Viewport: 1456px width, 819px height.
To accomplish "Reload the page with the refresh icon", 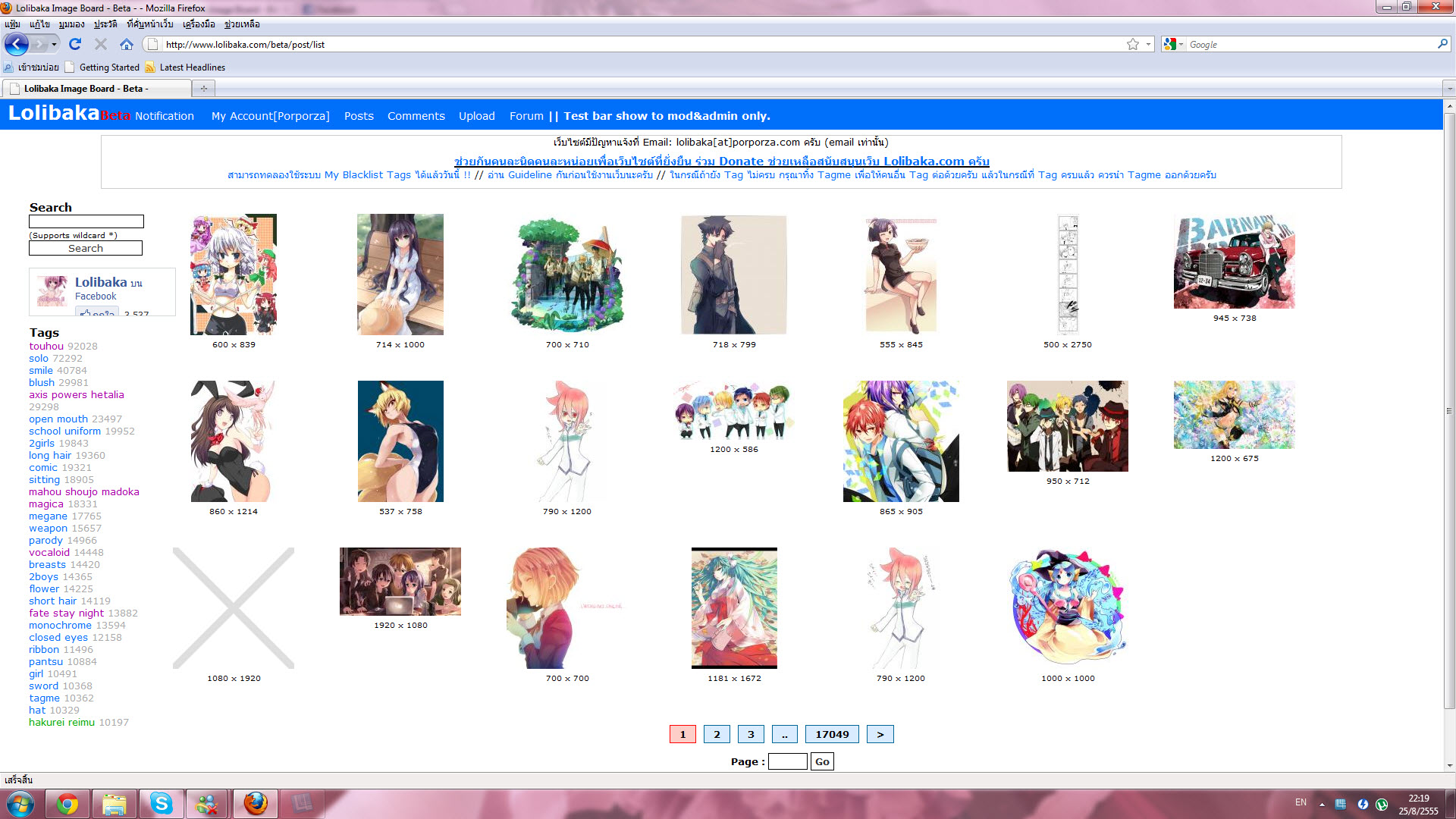I will 74,44.
